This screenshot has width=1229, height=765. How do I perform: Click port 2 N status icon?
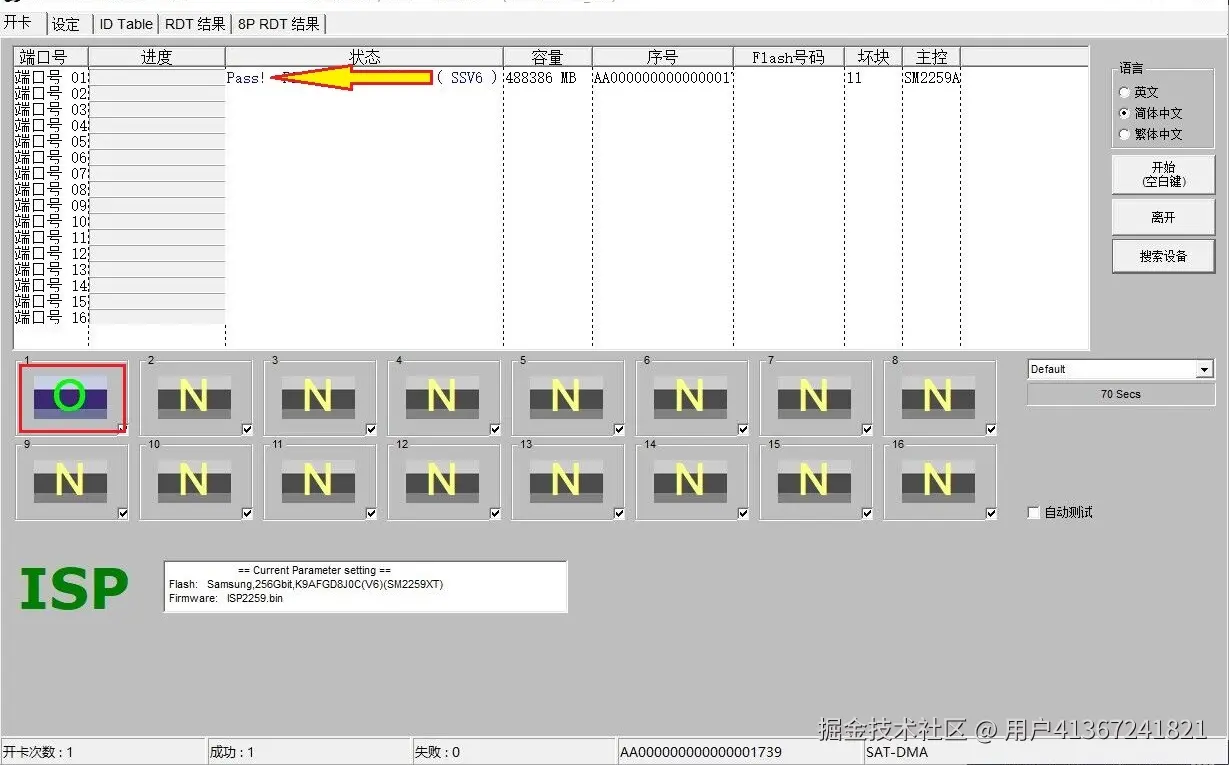click(x=193, y=396)
